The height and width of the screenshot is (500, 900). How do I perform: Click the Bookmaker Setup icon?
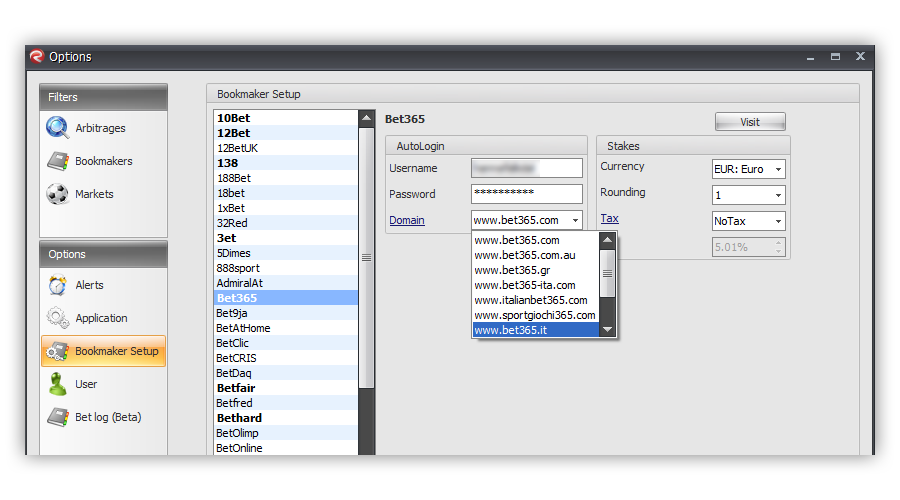click(57, 351)
